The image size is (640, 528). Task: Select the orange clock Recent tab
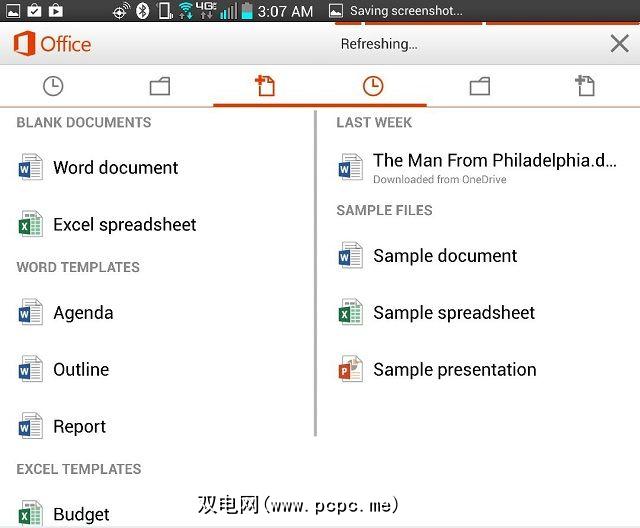(373, 86)
